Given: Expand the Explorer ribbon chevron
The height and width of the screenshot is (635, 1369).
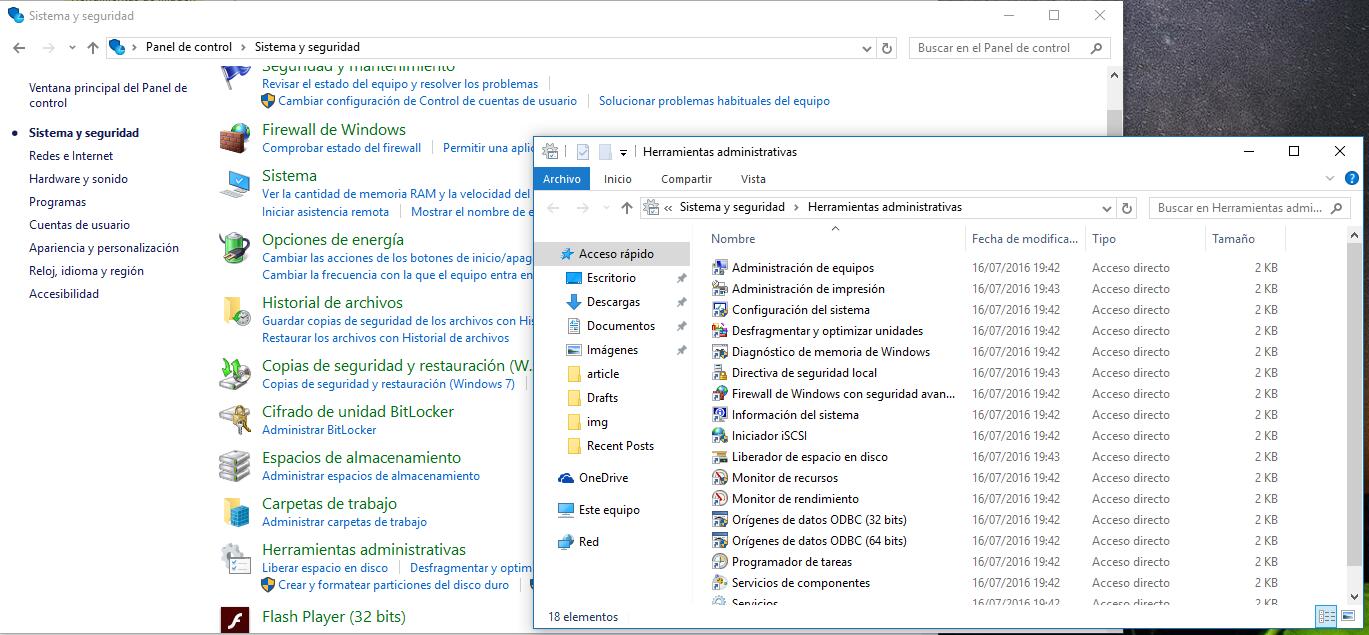Looking at the screenshot, I should [x=1330, y=179].
